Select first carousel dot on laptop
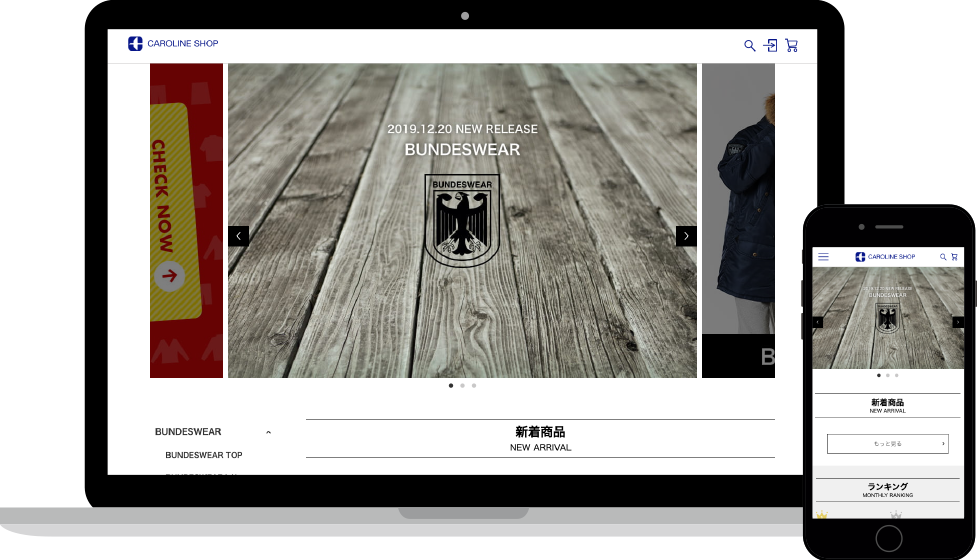Viewport: 980px width, 560px height. (451, 386)
